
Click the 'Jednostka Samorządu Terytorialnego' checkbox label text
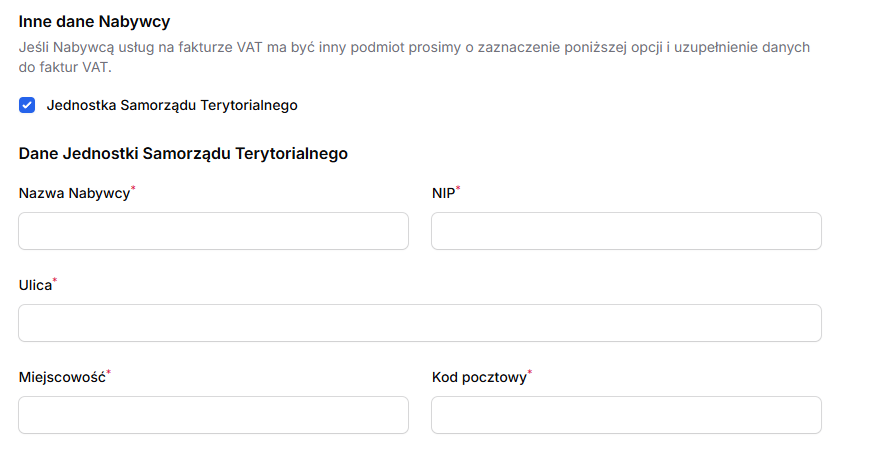(x=172, y=105)
